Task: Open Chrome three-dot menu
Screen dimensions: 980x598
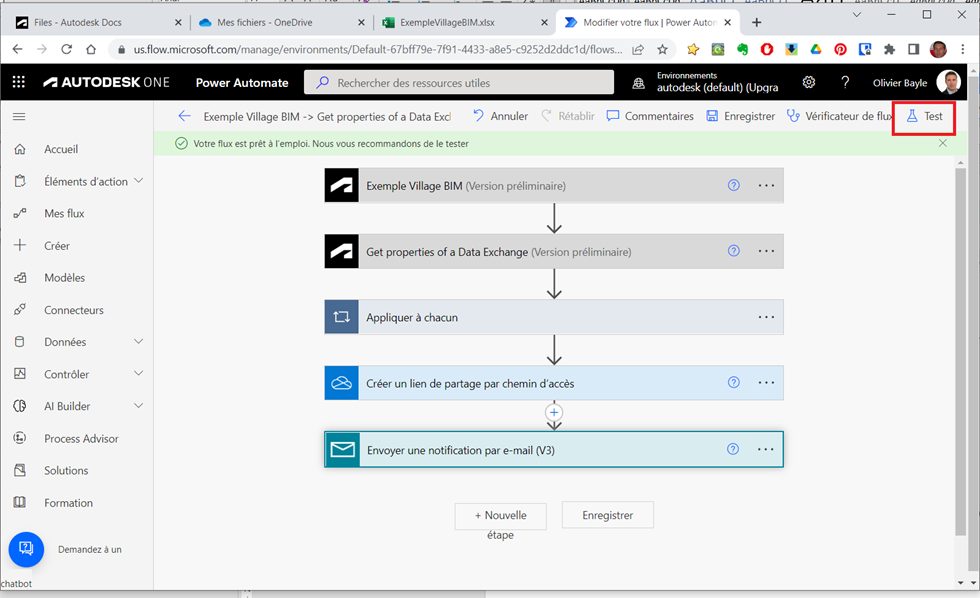Action: [962, 49]
